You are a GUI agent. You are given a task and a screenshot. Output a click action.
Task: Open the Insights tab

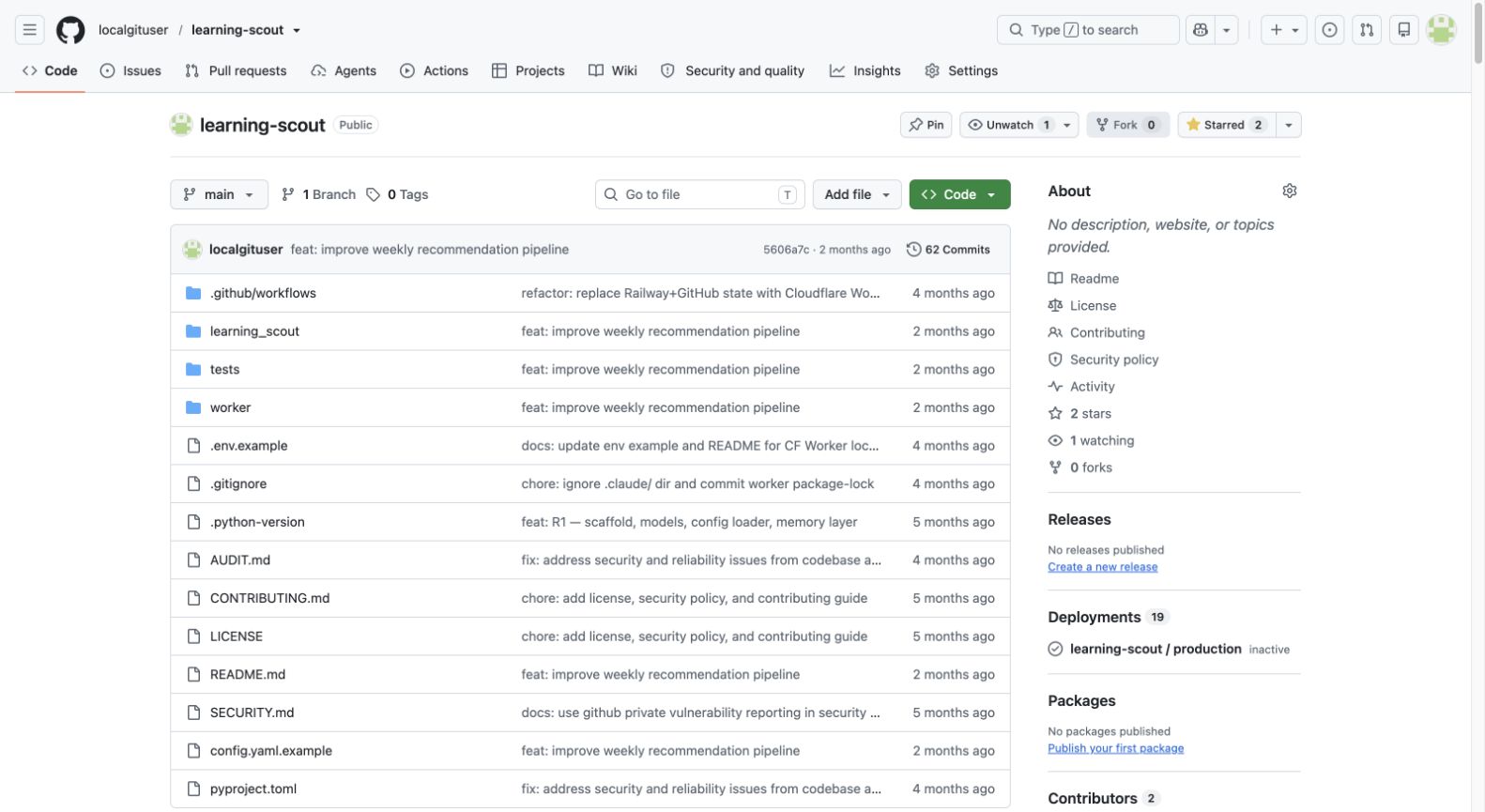point(865,70)
